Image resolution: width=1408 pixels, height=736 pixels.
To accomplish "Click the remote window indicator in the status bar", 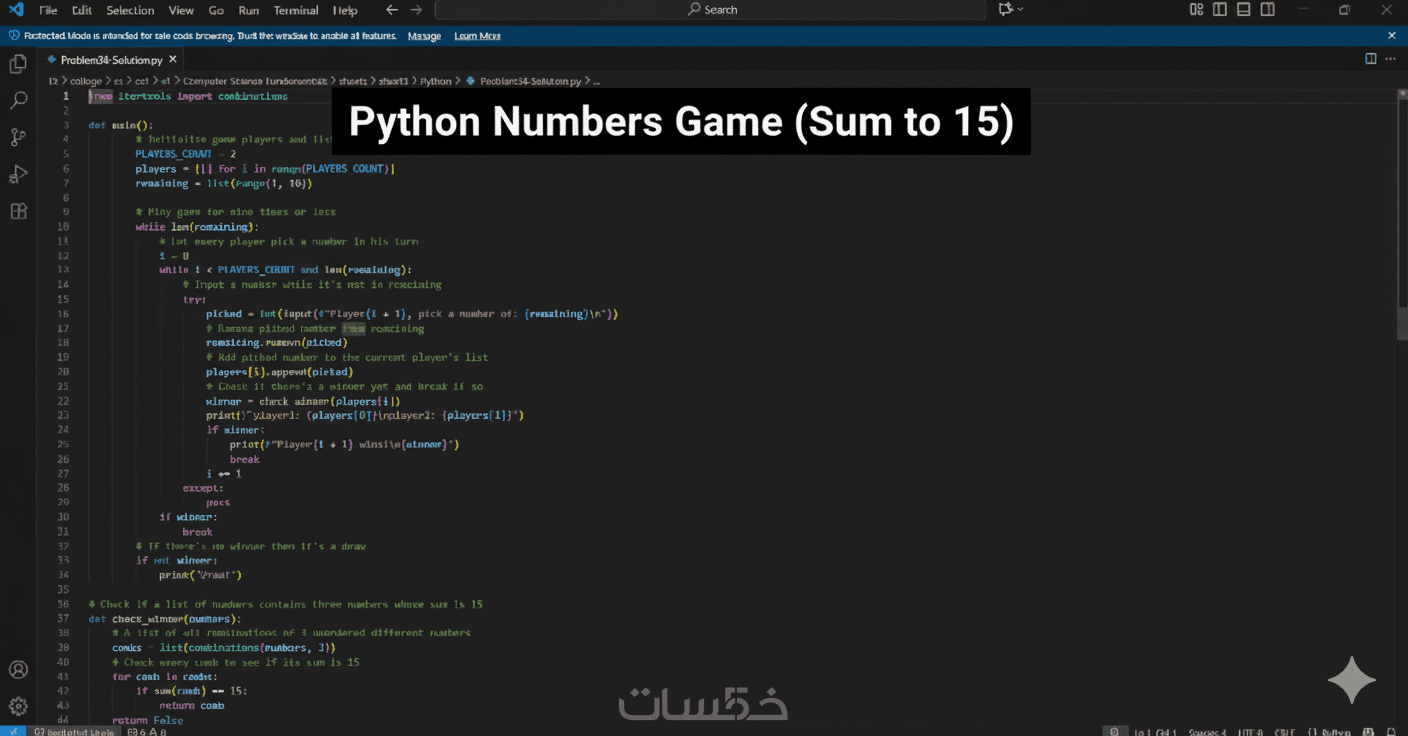I will click(12, 731).
